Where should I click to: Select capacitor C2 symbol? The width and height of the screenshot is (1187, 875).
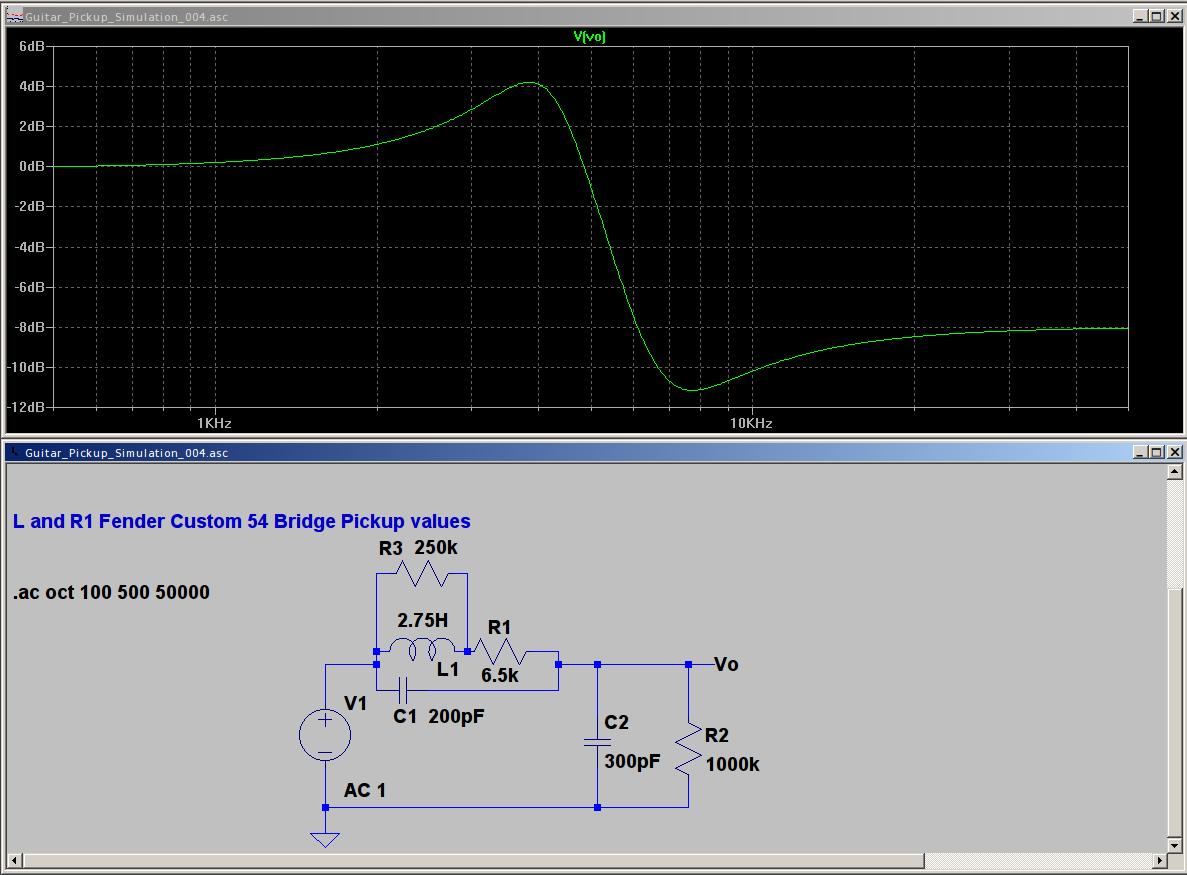pyautogui.click(x=597, y=743)
